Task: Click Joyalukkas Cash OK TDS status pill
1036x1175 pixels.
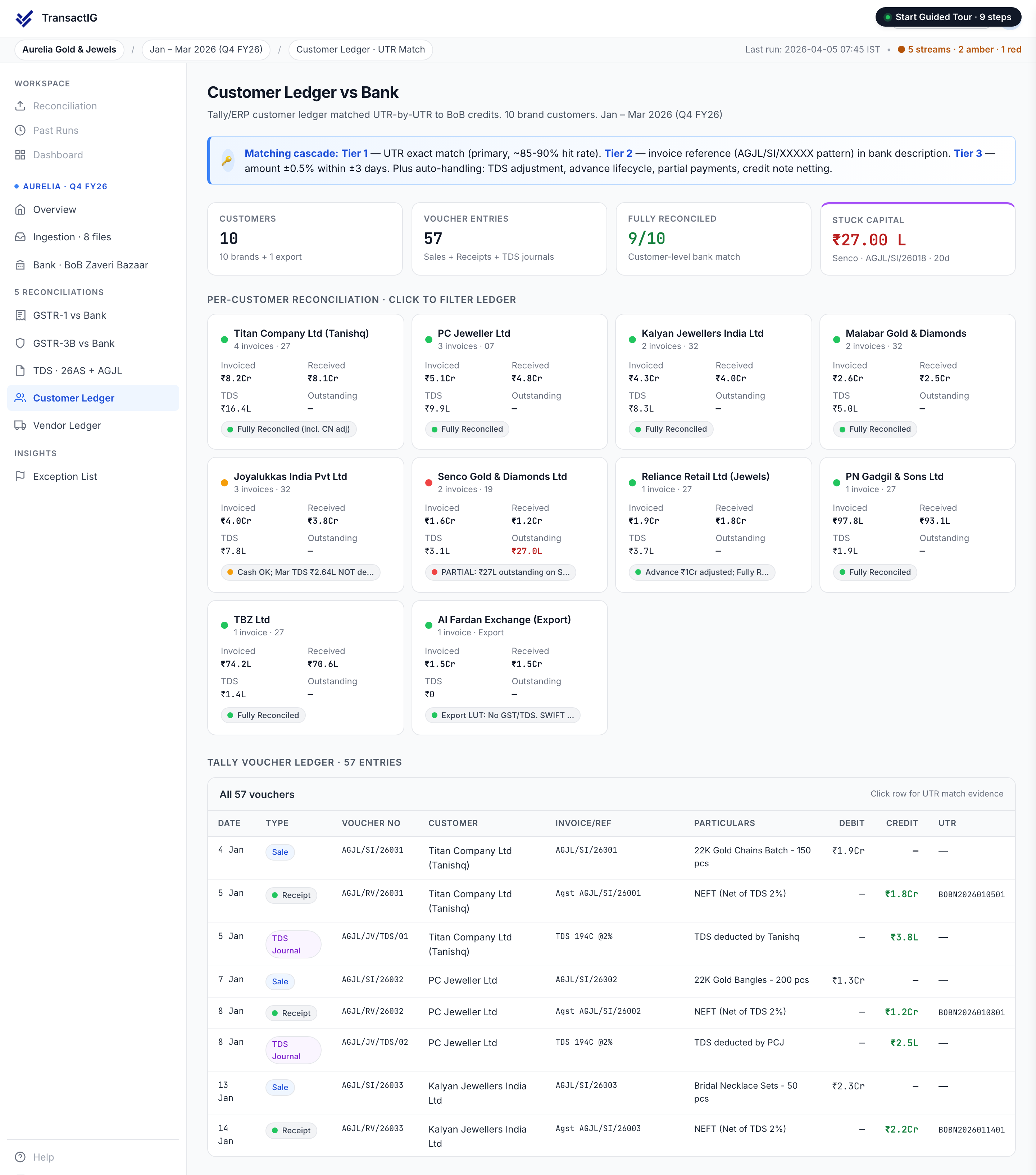Action: coord(300,572)
